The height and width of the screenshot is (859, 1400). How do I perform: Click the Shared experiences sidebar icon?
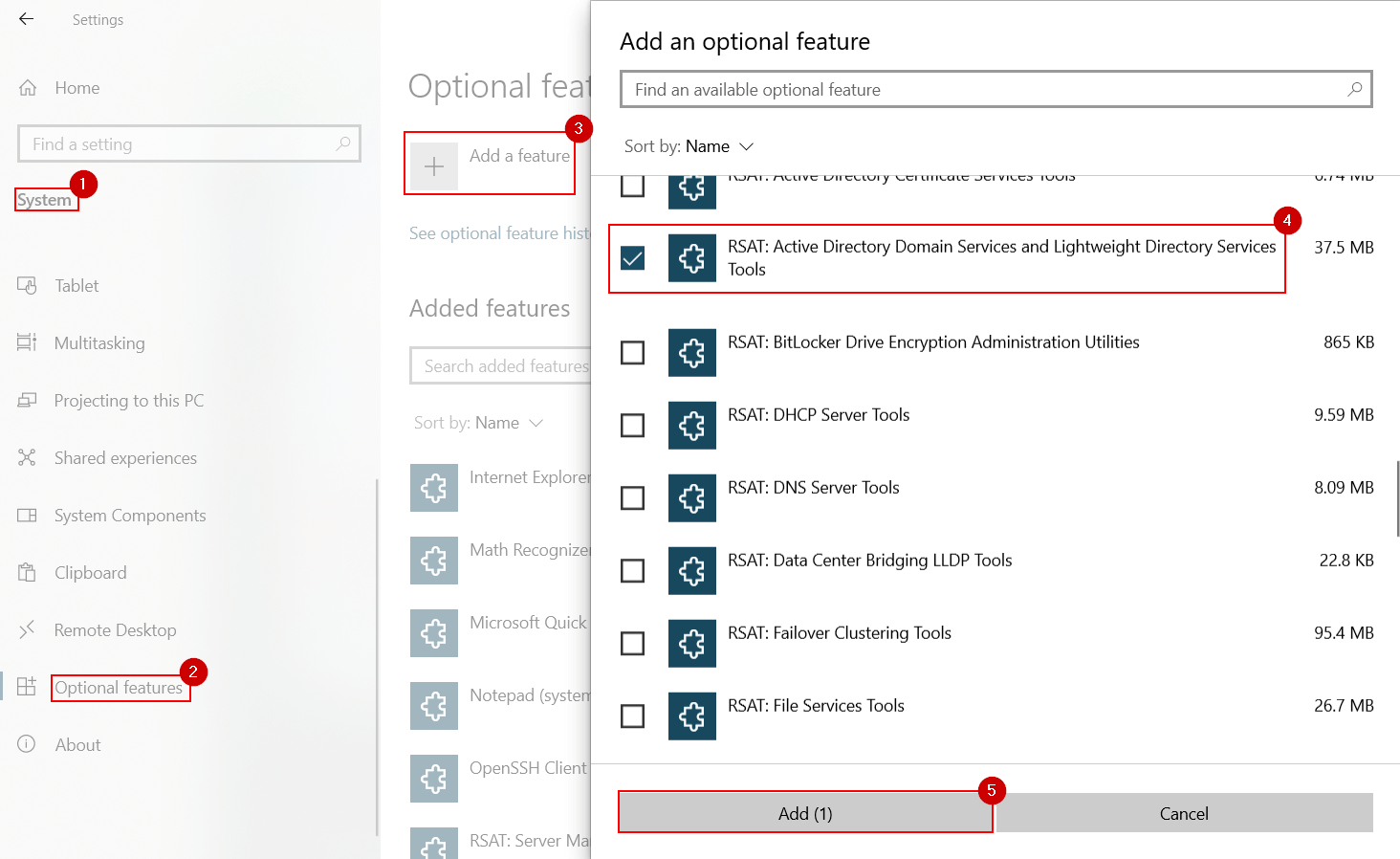coord(27,458)
